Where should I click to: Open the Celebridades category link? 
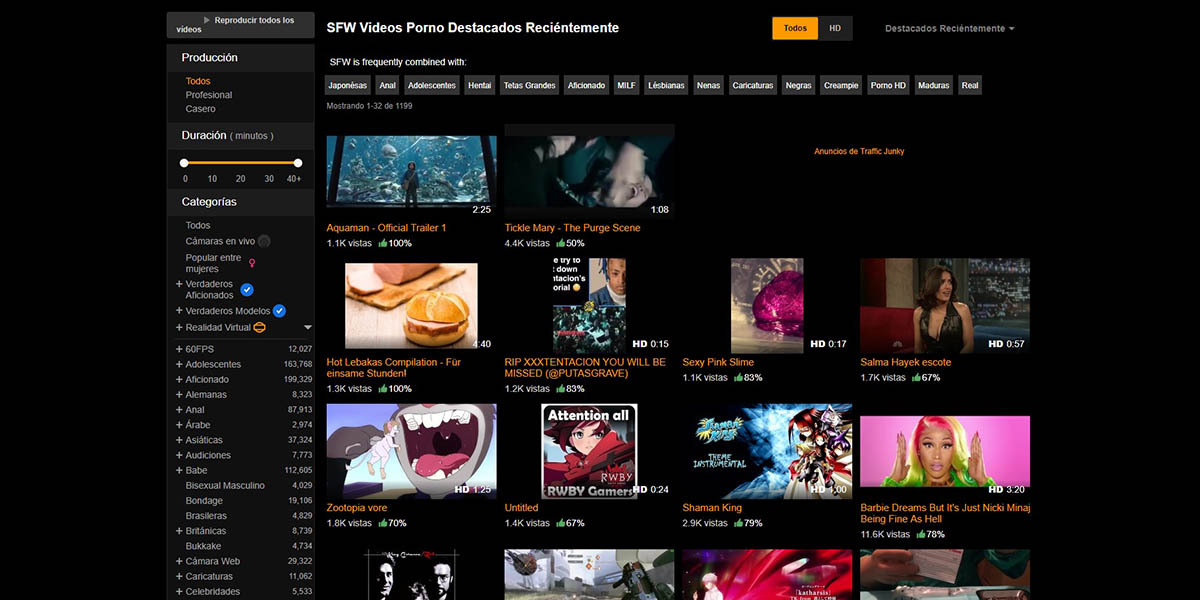(213, 591)
